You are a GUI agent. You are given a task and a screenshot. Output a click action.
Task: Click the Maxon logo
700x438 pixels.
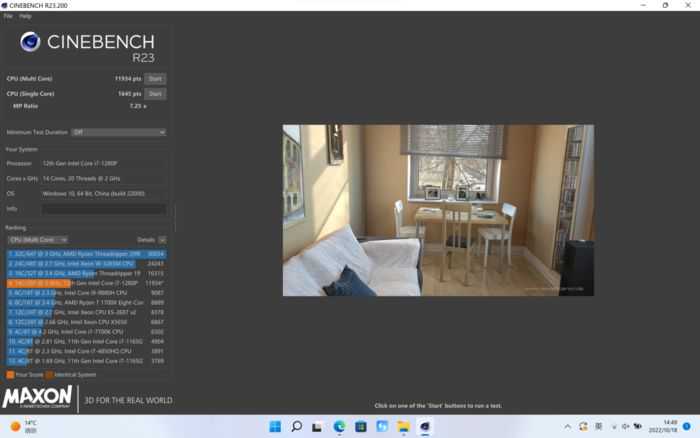tap(37, 398)
